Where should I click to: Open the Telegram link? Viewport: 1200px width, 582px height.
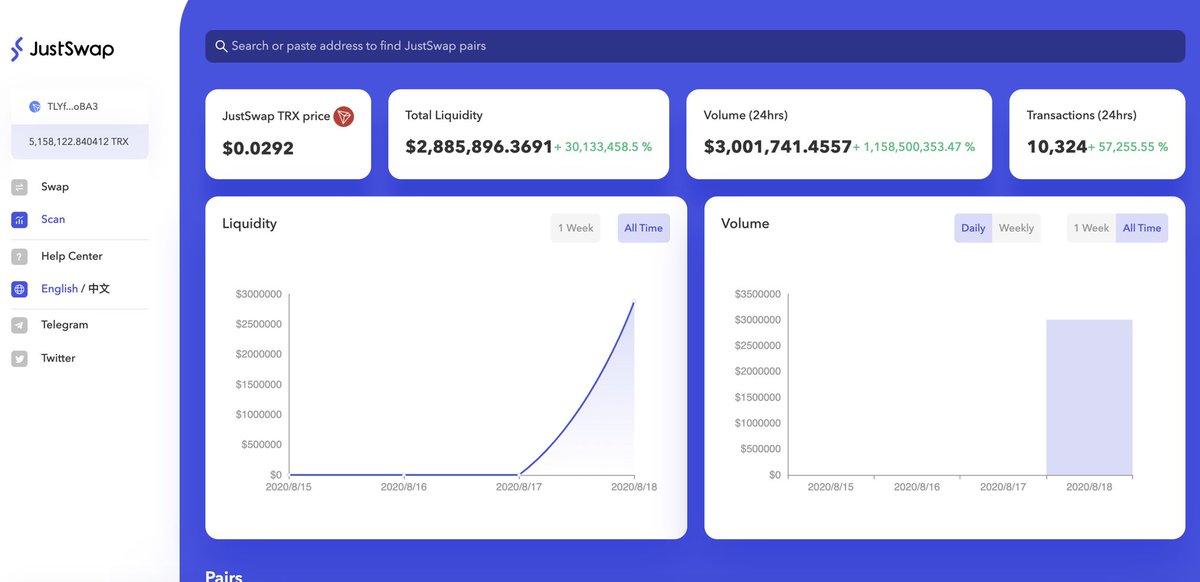coord(65,325)
